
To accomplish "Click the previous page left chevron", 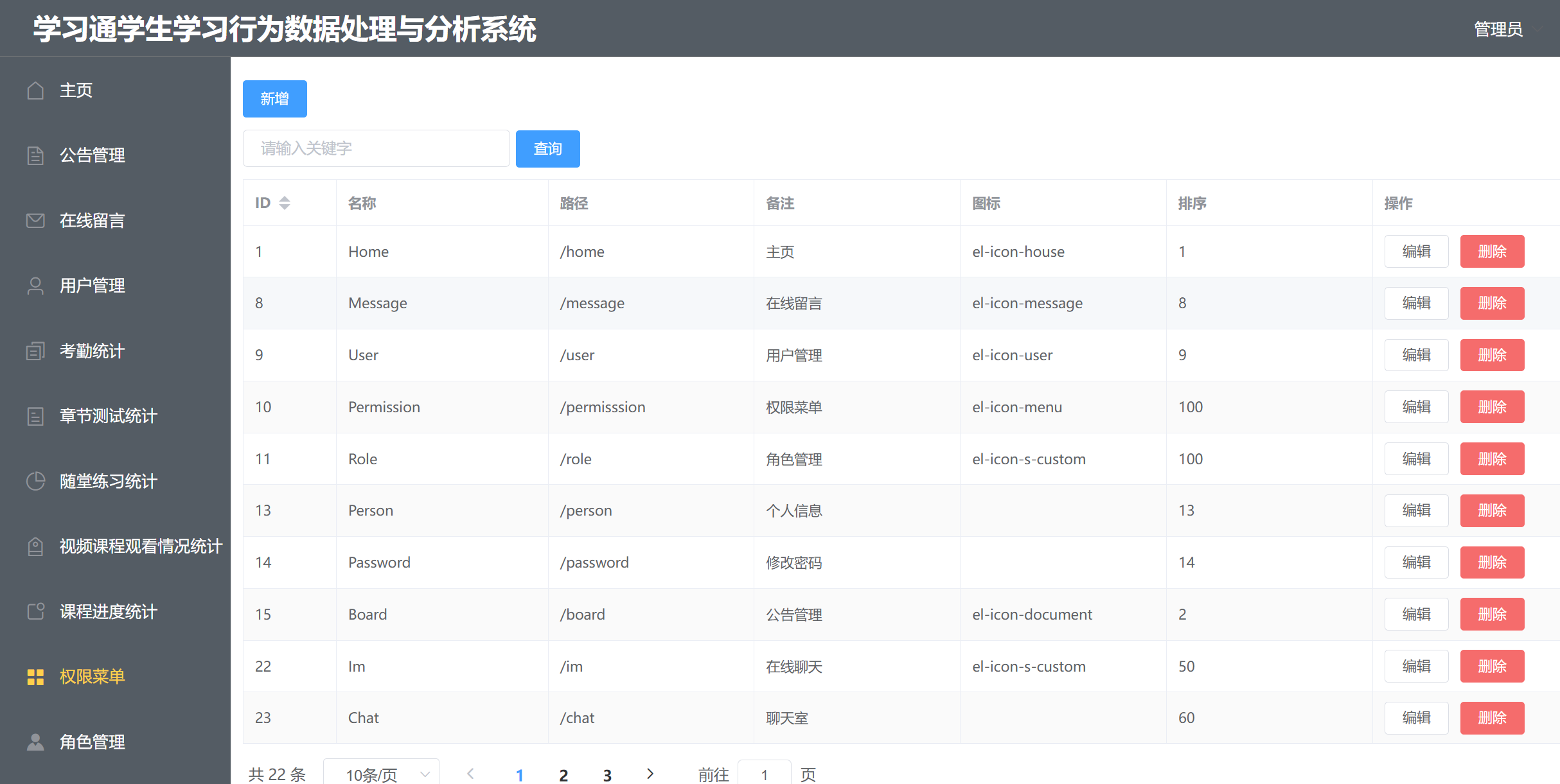I will pos(470,774).
